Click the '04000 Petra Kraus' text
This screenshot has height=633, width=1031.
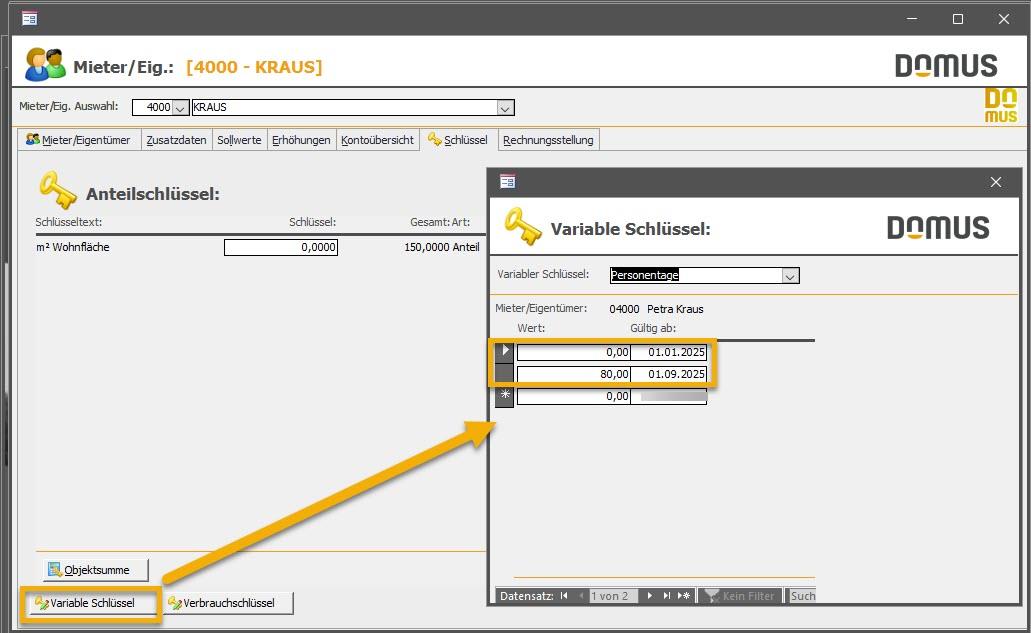pyautogui.click(x=656, y=309)
